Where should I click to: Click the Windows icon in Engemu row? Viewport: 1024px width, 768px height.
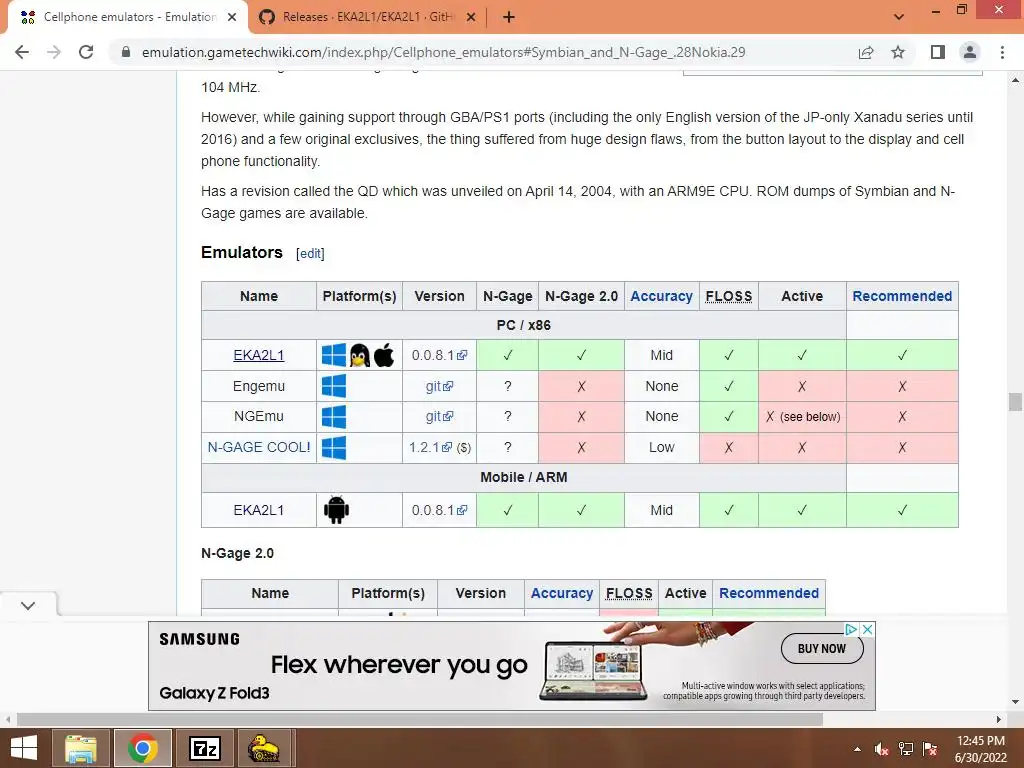pyautogui.click(x=334, y=386)
